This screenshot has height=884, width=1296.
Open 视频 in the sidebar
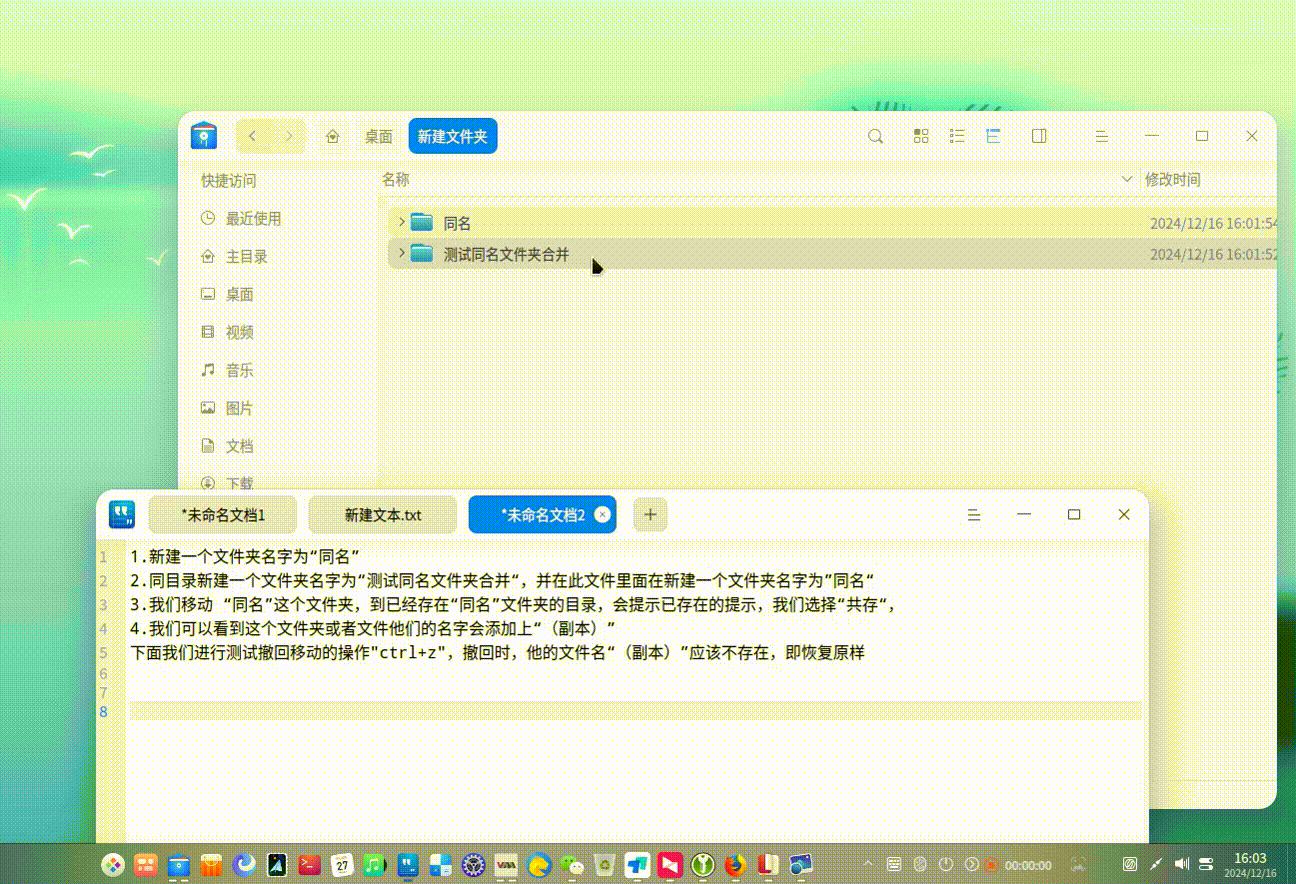click(x=227, y=332)
